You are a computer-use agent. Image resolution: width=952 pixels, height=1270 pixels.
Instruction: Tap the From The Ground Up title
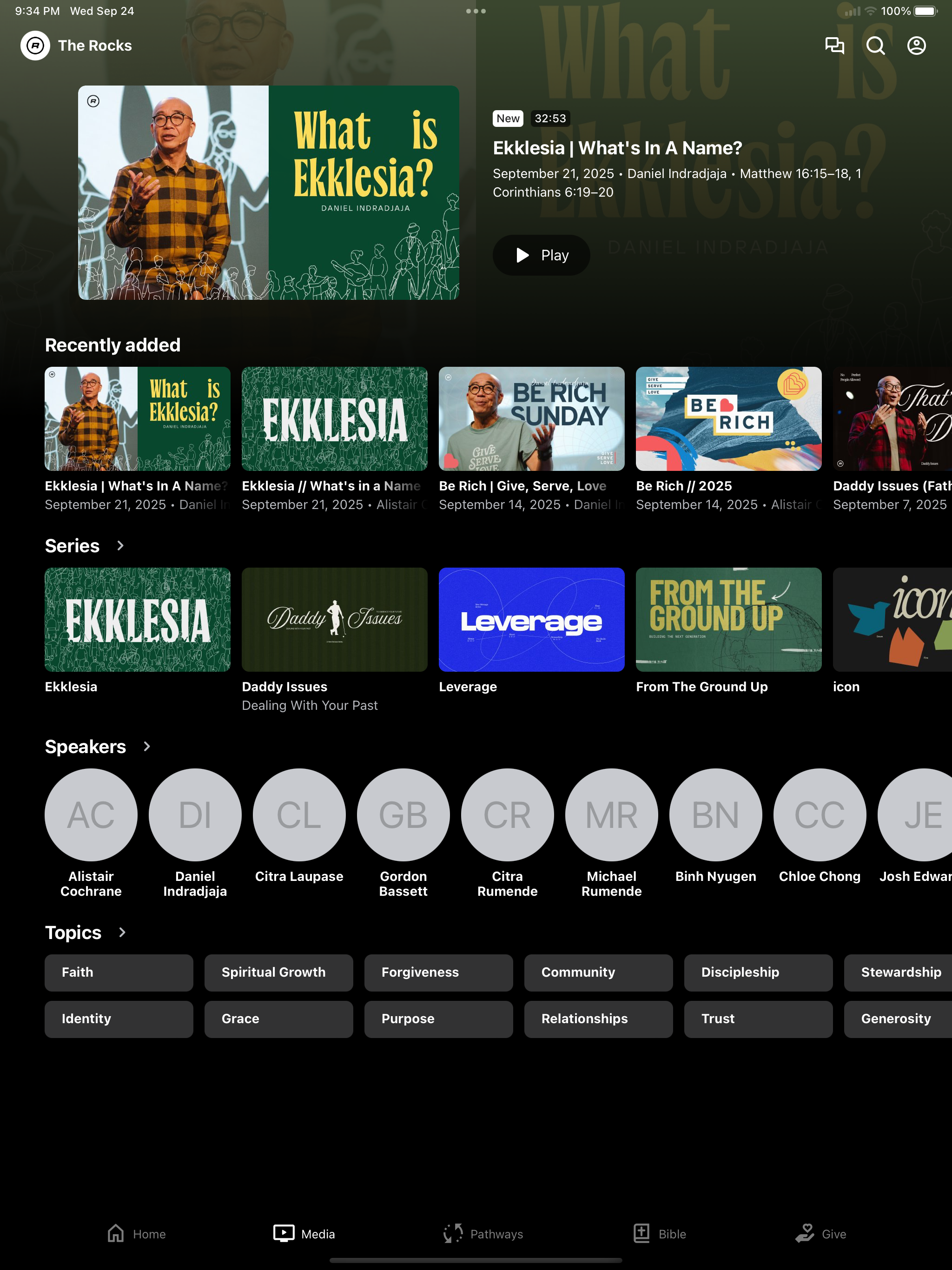[x=701, y=687]
